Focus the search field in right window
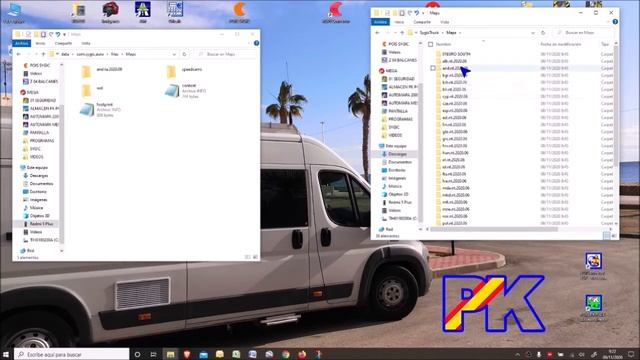This screenshot has height=360, width=640. click(585, 33)
